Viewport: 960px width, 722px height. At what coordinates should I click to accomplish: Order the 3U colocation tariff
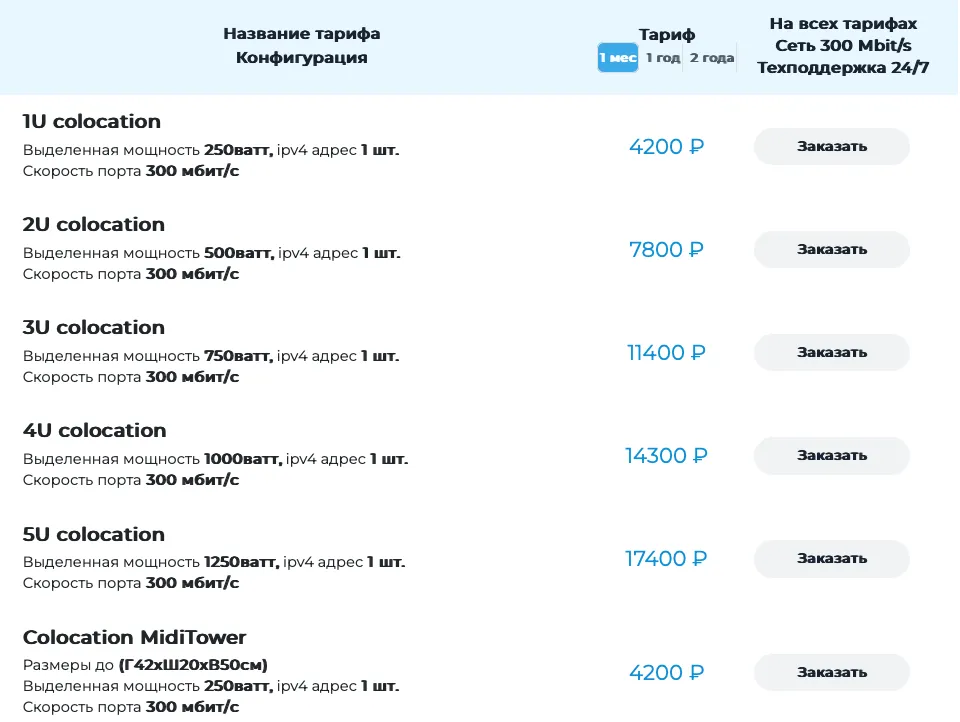(831, 352)
